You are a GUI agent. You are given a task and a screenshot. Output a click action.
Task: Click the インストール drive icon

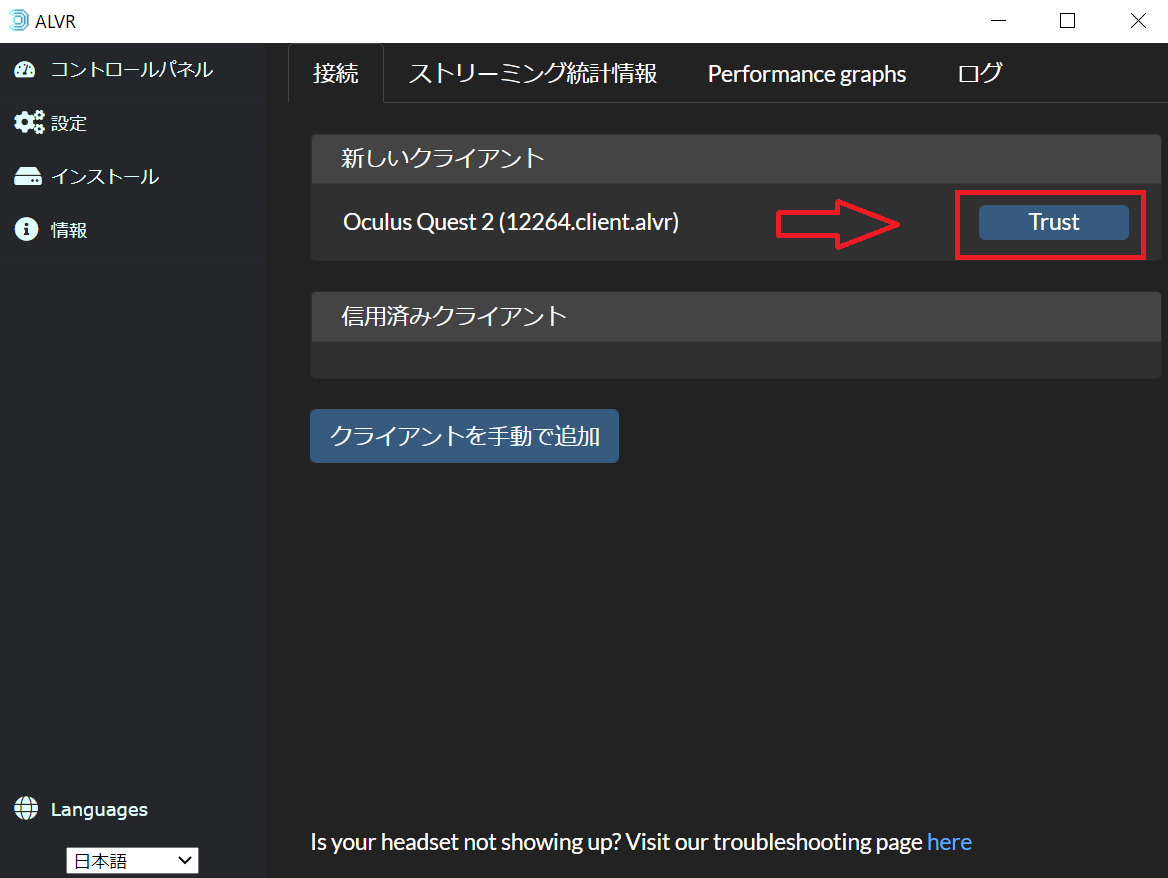[x=28, y=176]
